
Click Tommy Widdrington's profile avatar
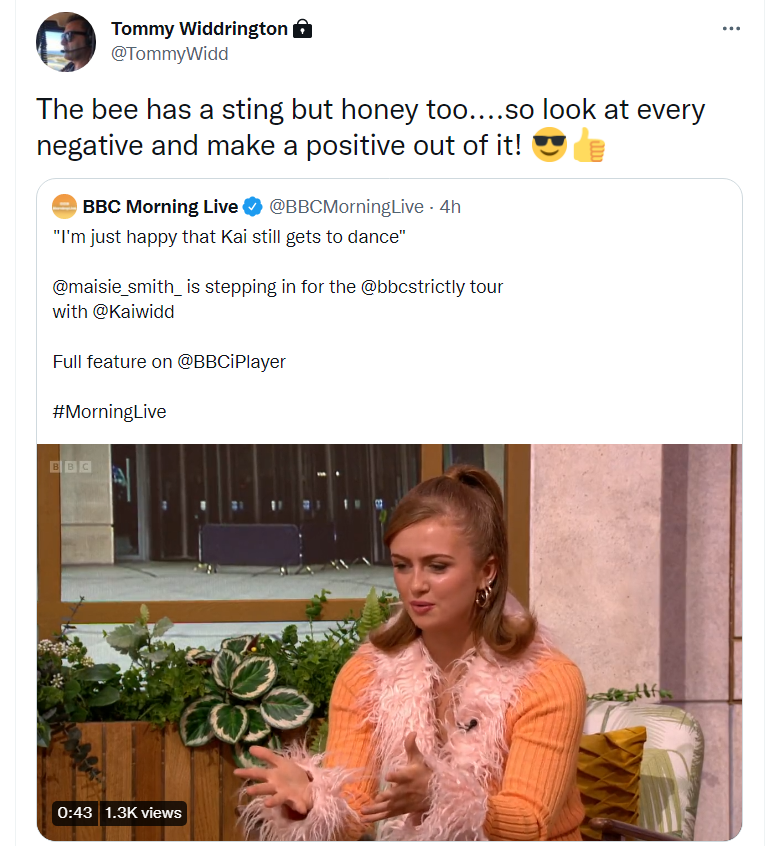pyautogui.click(x=66, y=43)
